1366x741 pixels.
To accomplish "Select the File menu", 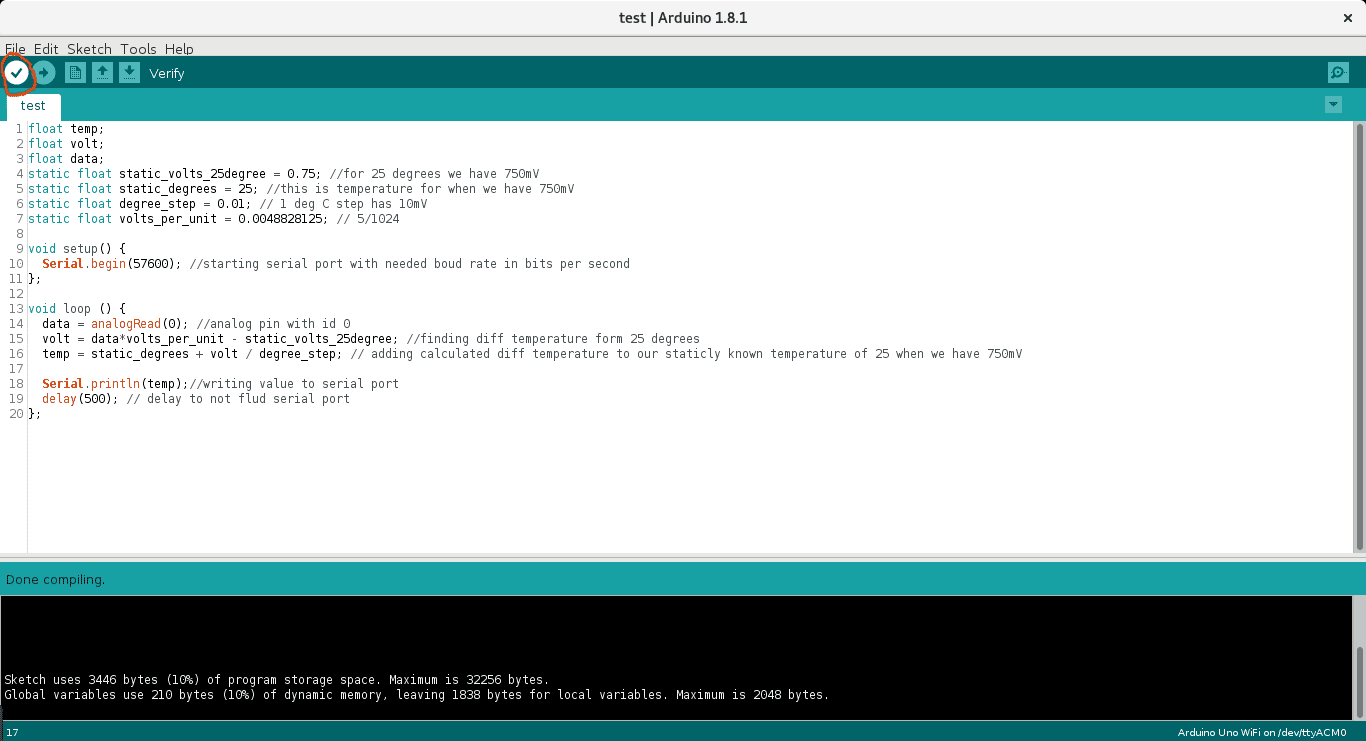I will click(15, 48).
